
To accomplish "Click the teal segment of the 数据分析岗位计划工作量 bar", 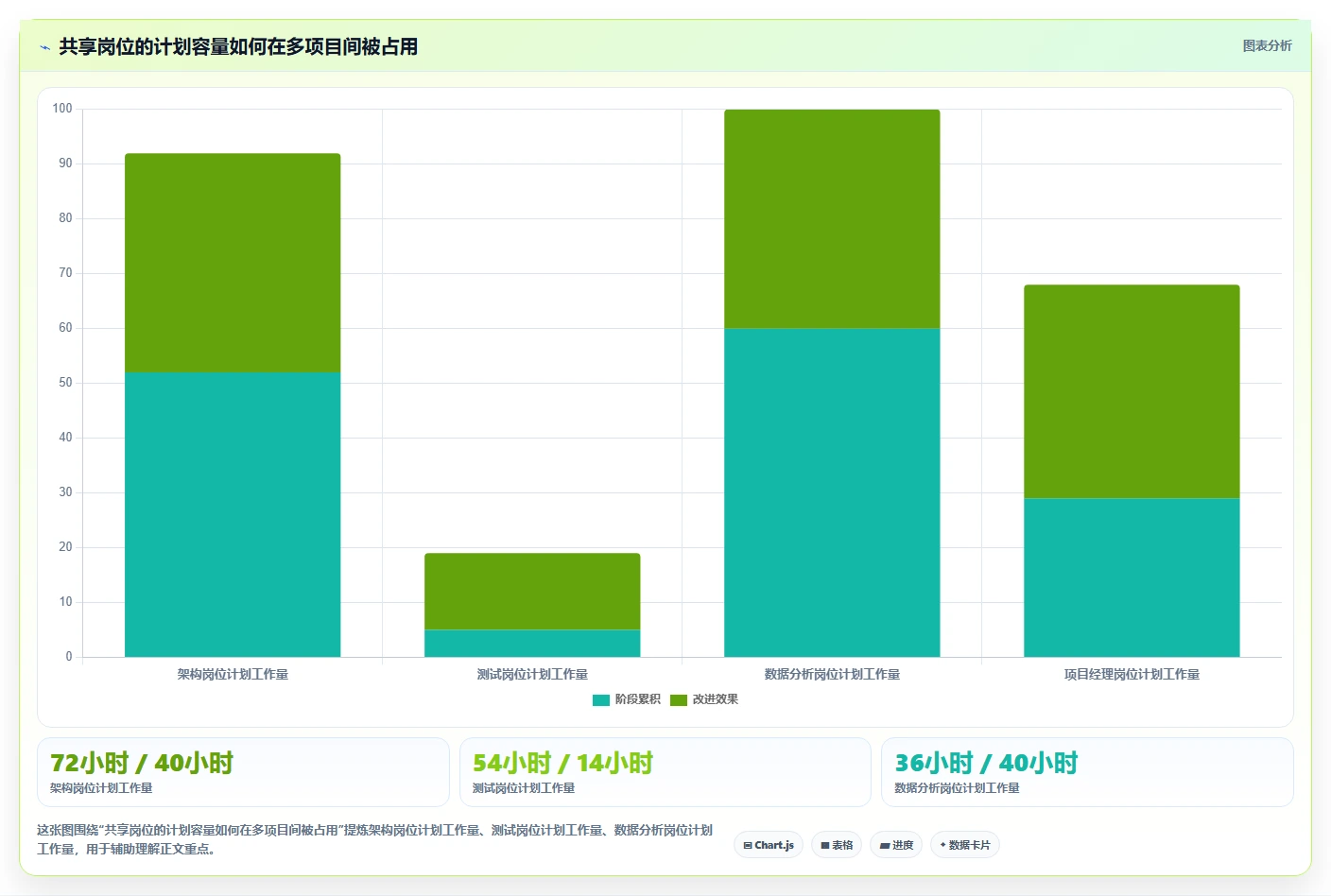I will click(x=832, y=492).
